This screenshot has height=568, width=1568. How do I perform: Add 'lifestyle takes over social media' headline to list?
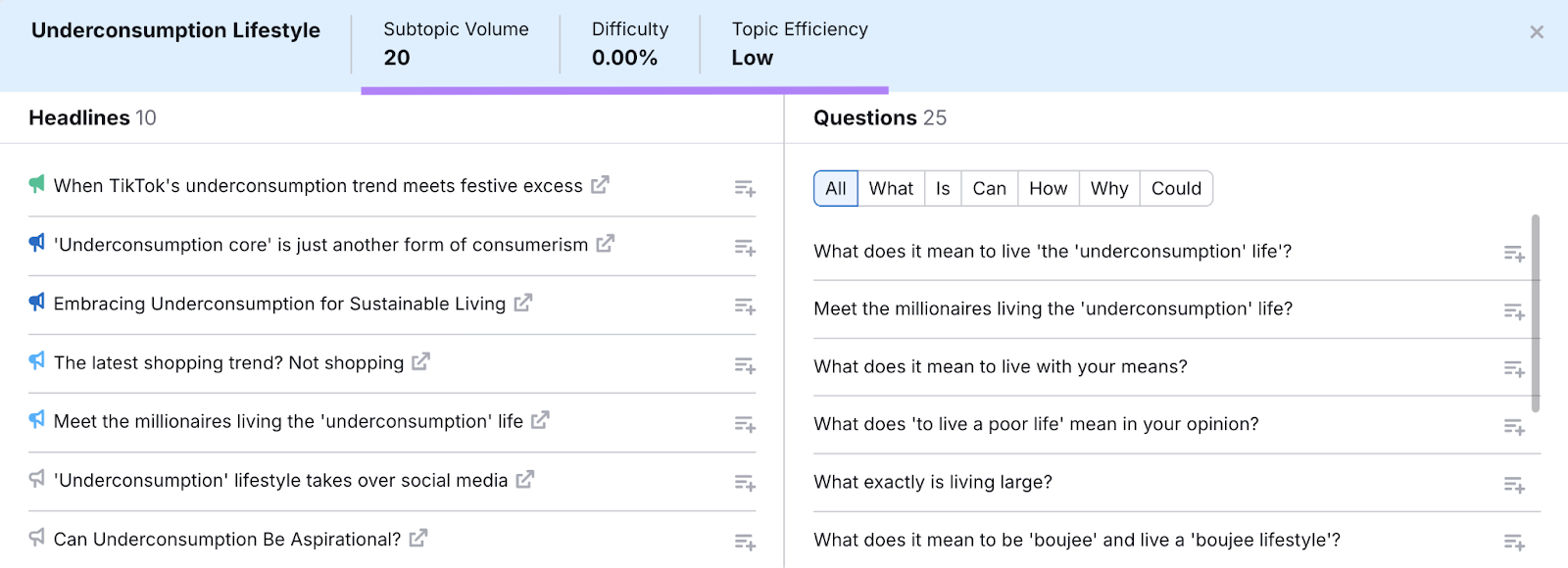pyautogui.click(x=745, y=483)
